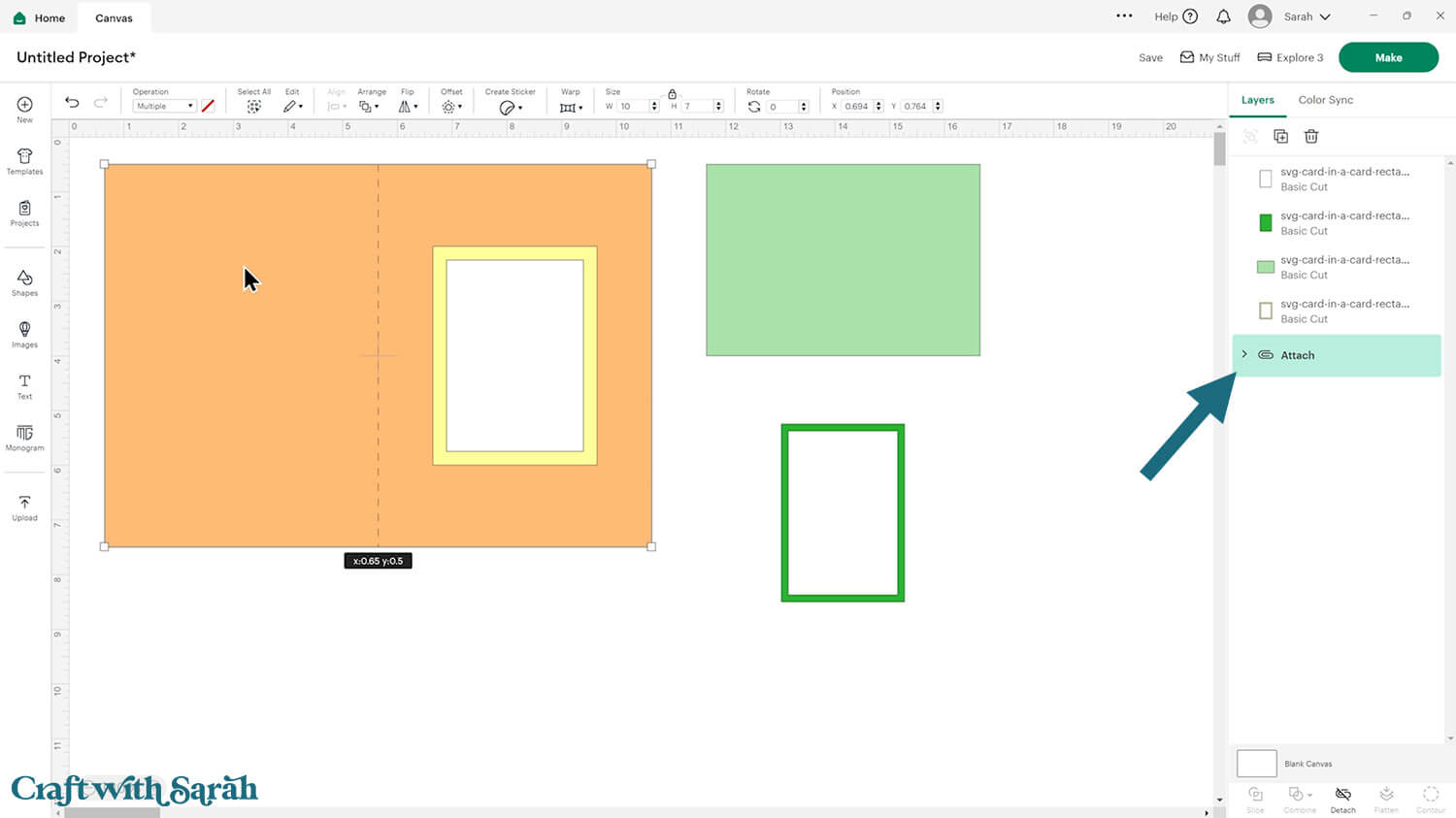1456x818 pixels.
Task: Click the Blank Canvas color swatch
Action: click(1256, 764)
